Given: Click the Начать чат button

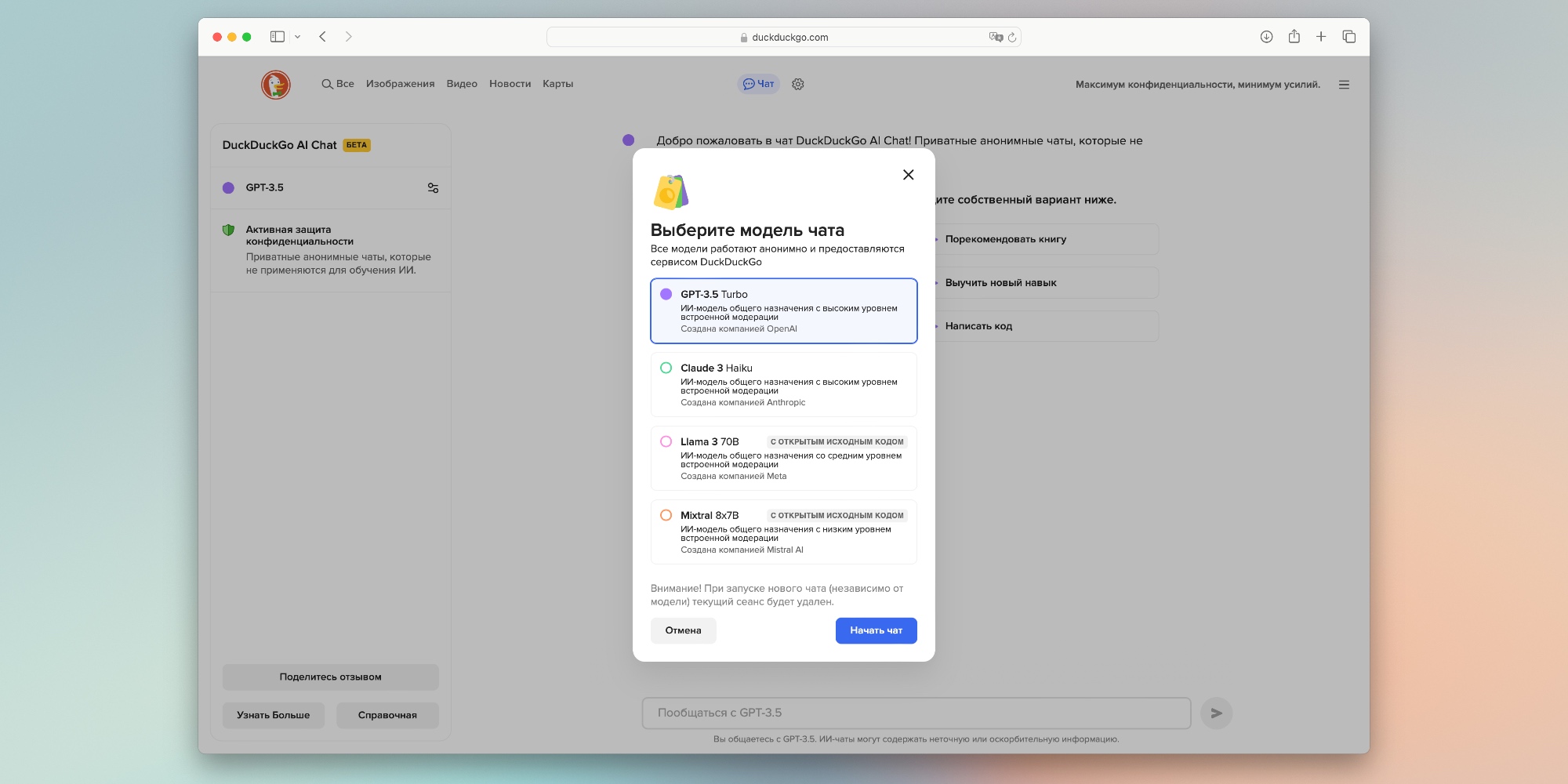Looking at the screenshot, I should click(x=876, y=630).
